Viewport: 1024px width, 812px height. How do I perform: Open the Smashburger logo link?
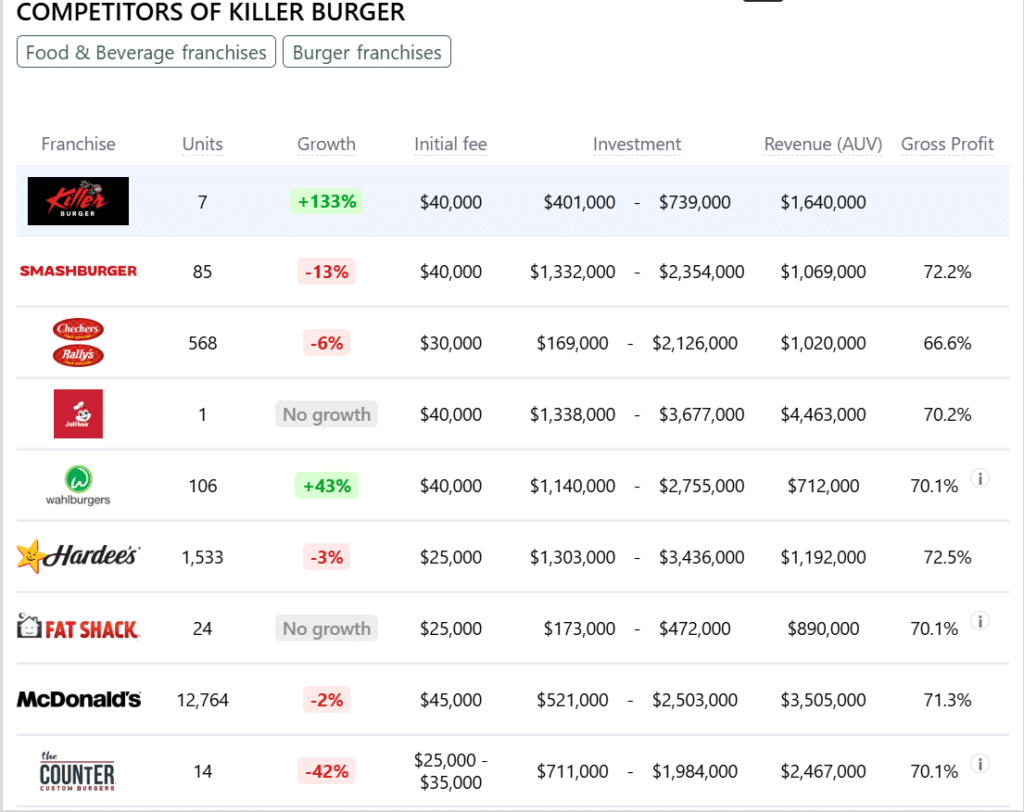78,271
